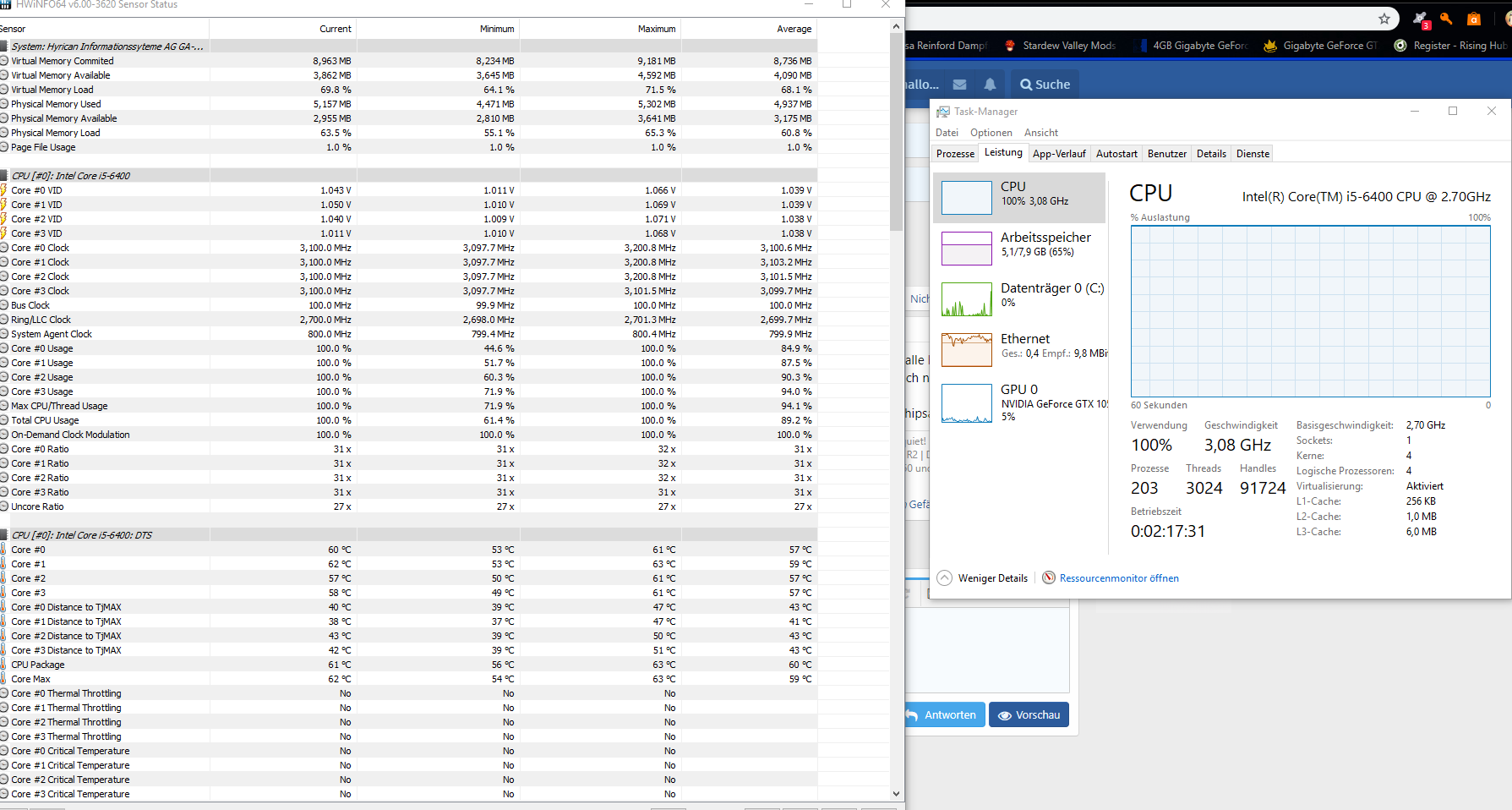Click the HWiNFO scrollbar down arrow

pos(896,793)
